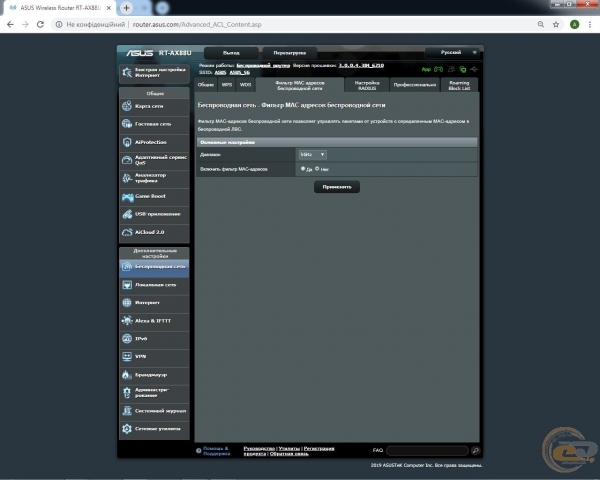This screenshot has height=480, width=600.
Task: Select 'Нет' to disable MAC filter
Action: [x=317, y=168]
